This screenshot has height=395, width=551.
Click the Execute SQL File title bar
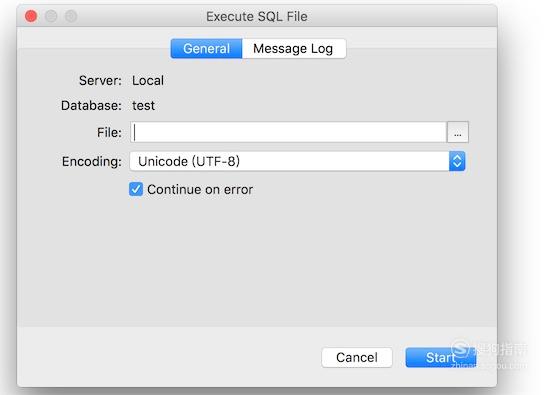pyautogui.click(x=257, y=16)
